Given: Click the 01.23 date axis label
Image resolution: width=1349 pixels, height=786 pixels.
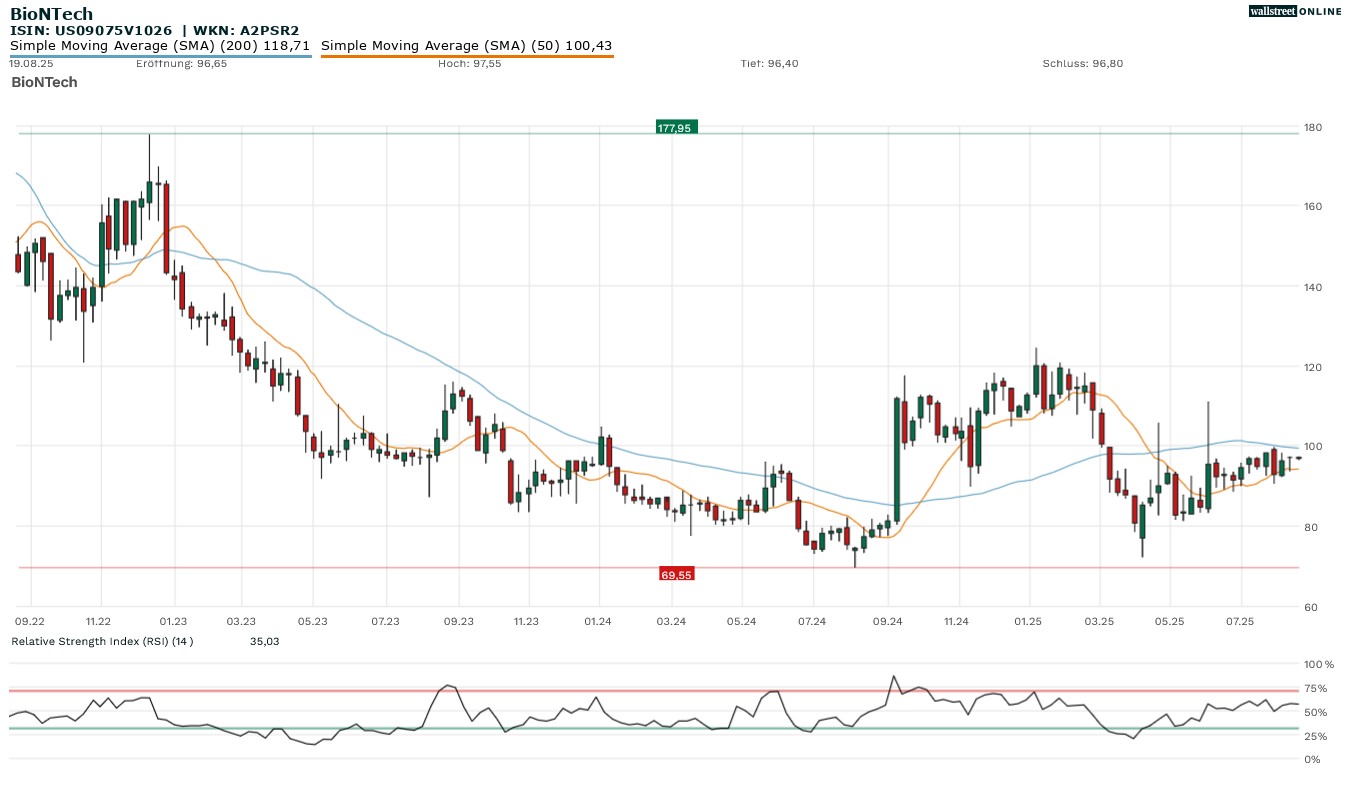Looking at the screenshot, I should 174,621.
